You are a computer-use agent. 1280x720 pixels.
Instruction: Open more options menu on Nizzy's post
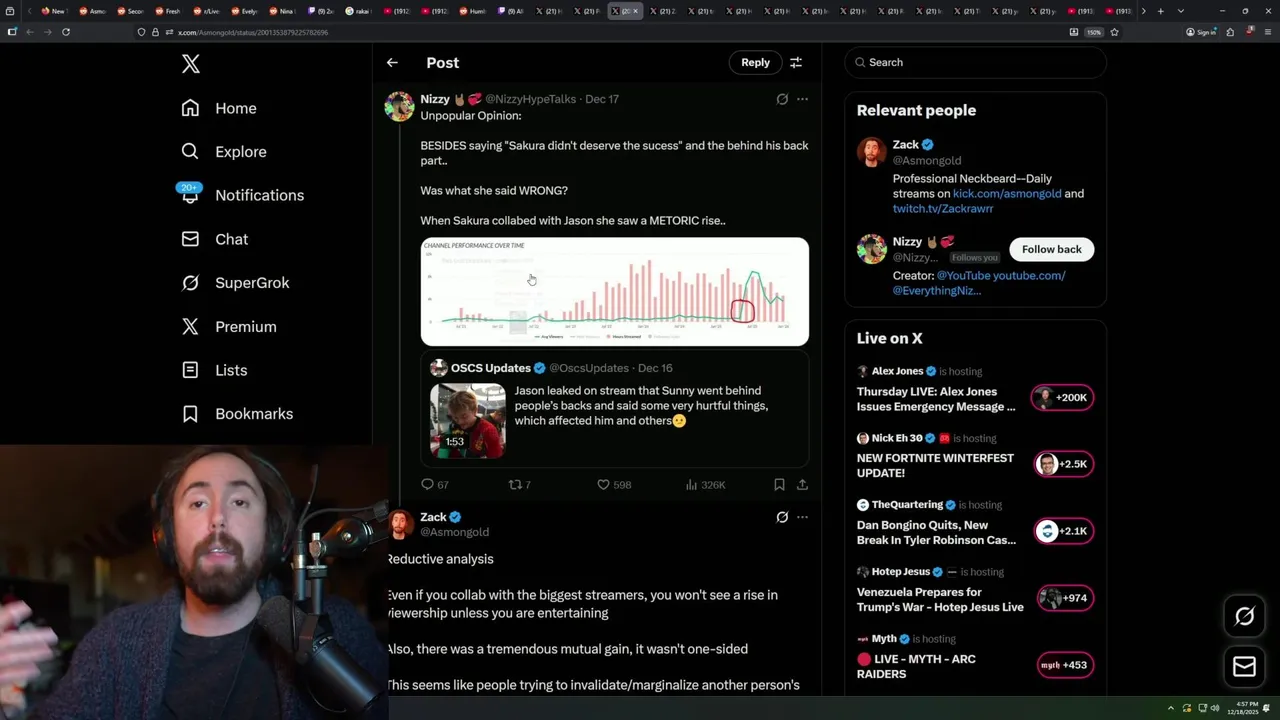click(x=802, y=99)
